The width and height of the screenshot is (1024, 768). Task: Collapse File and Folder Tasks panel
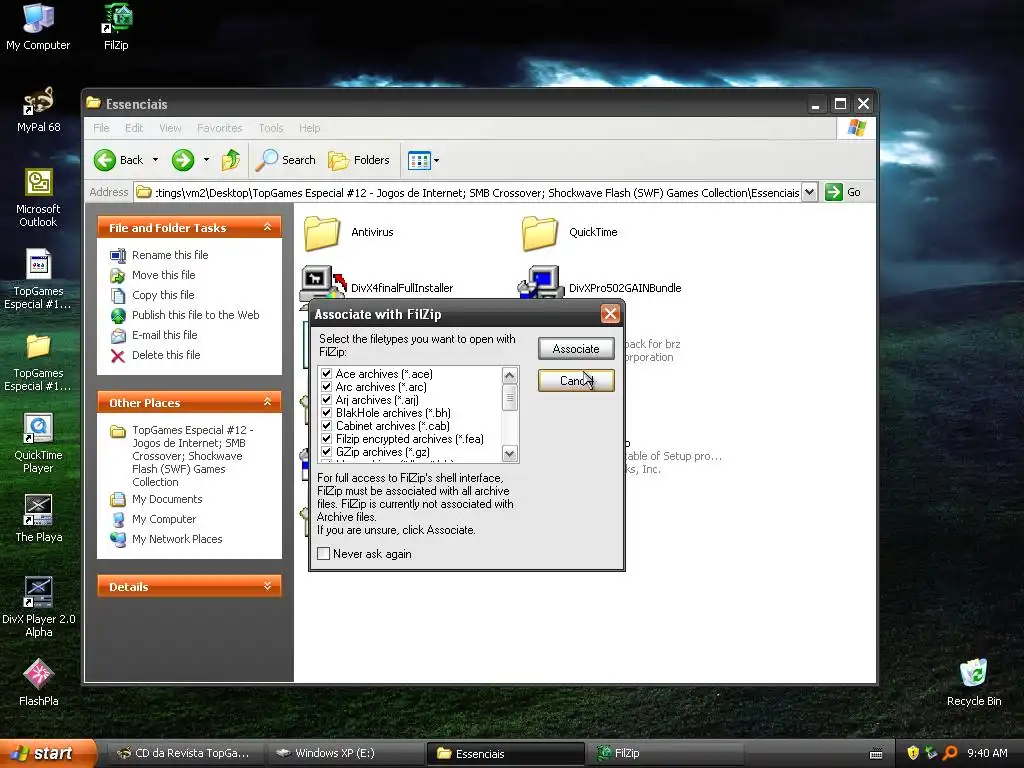[x=267, y=227]
